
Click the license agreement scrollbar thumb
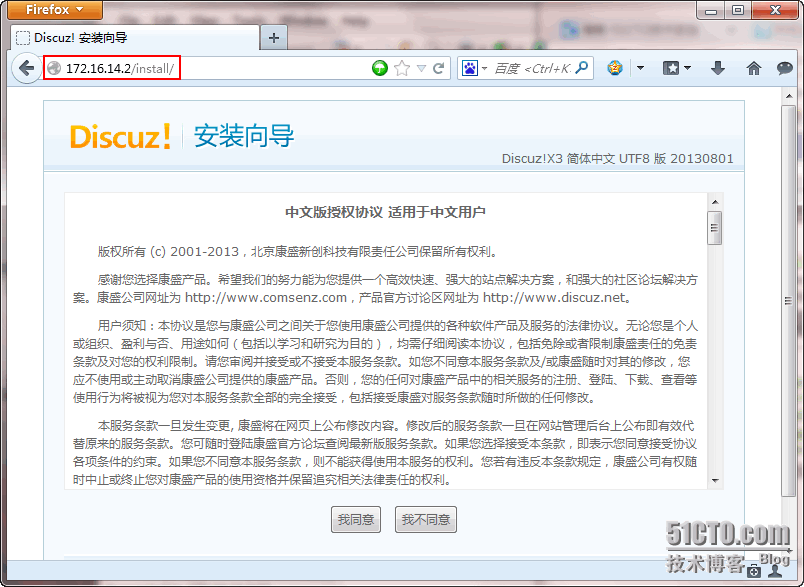(715, 228)
